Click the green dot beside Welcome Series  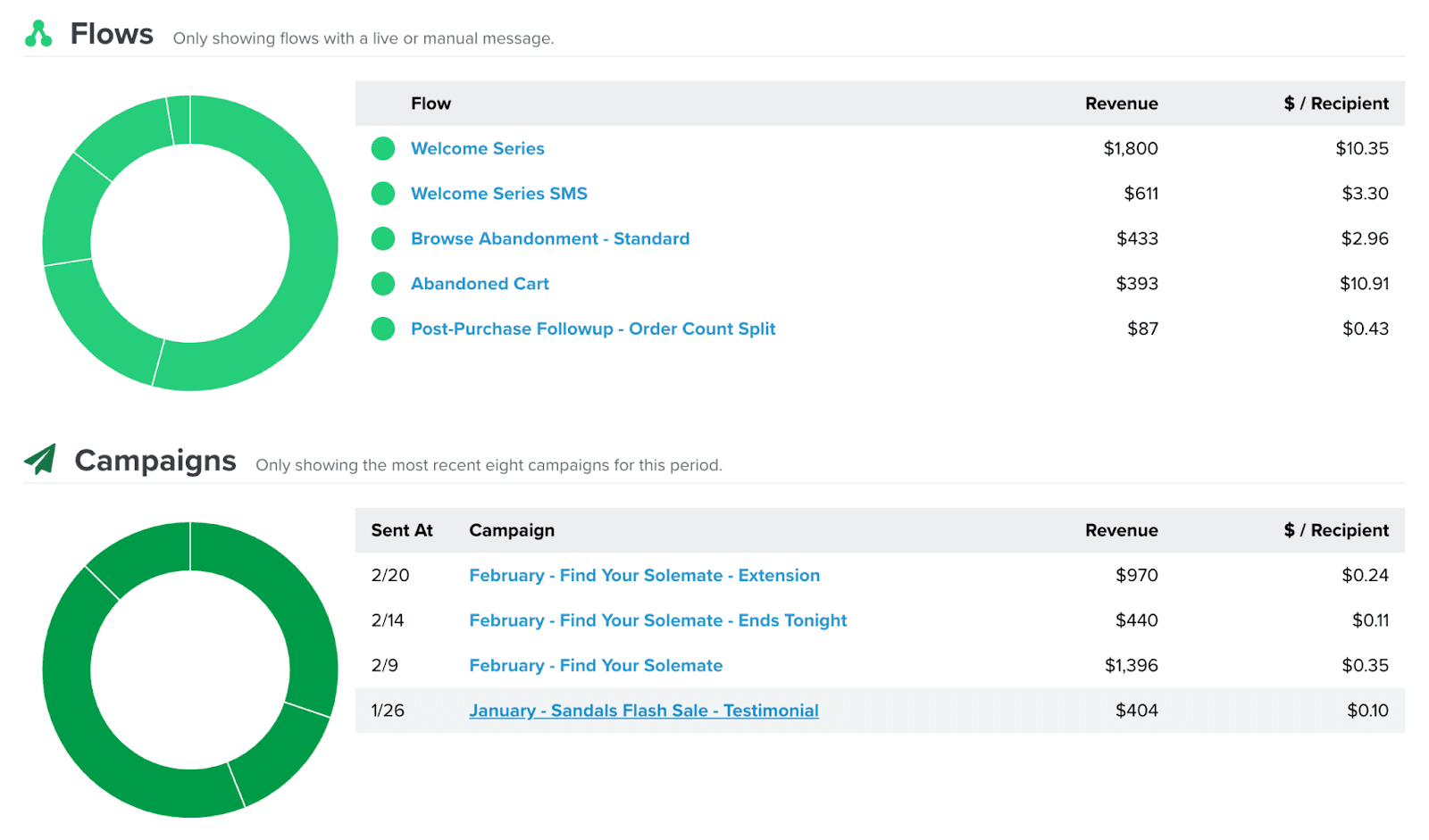click(x=382, y=148)
